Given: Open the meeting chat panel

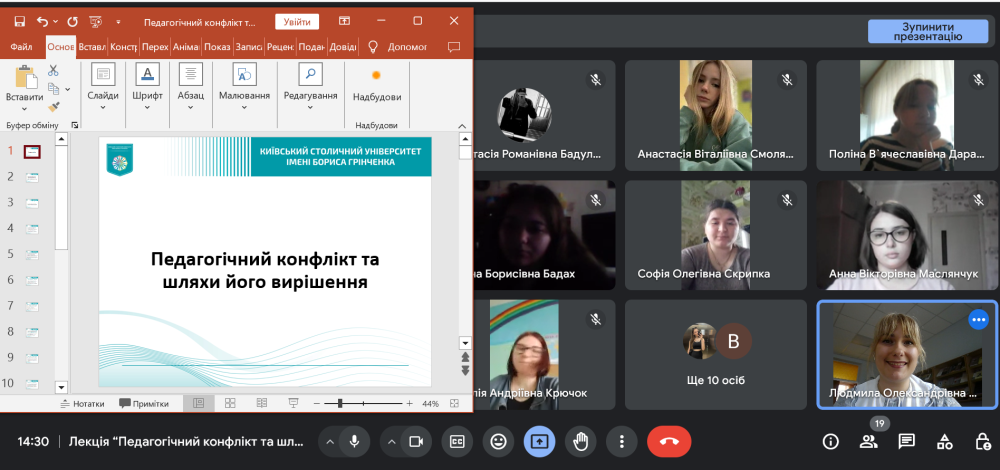Looking at the screenshot, I should [x=906, y=441].
